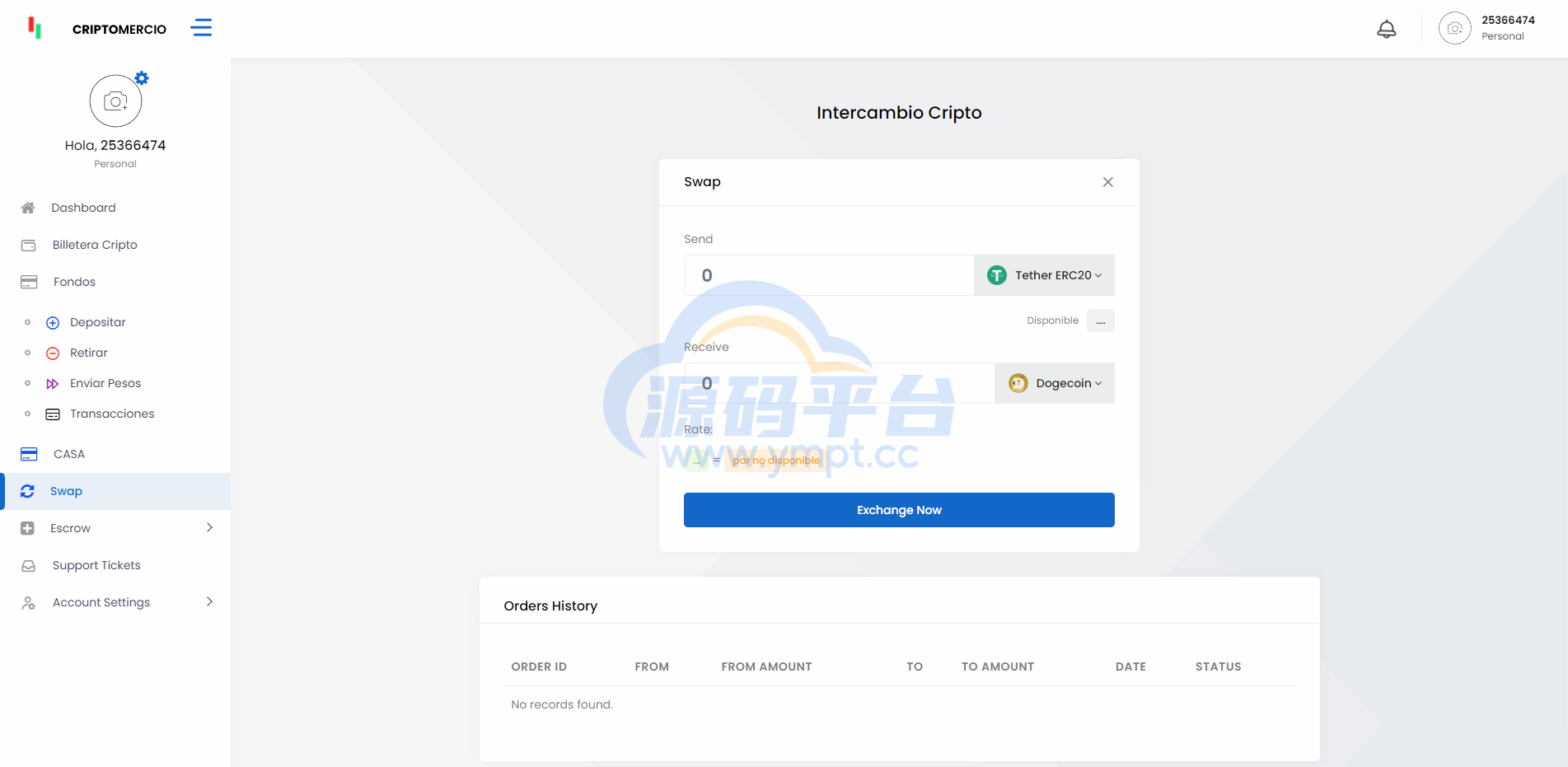
Task: Open the Support Tickets menu item
Action: tap(115, 565)
